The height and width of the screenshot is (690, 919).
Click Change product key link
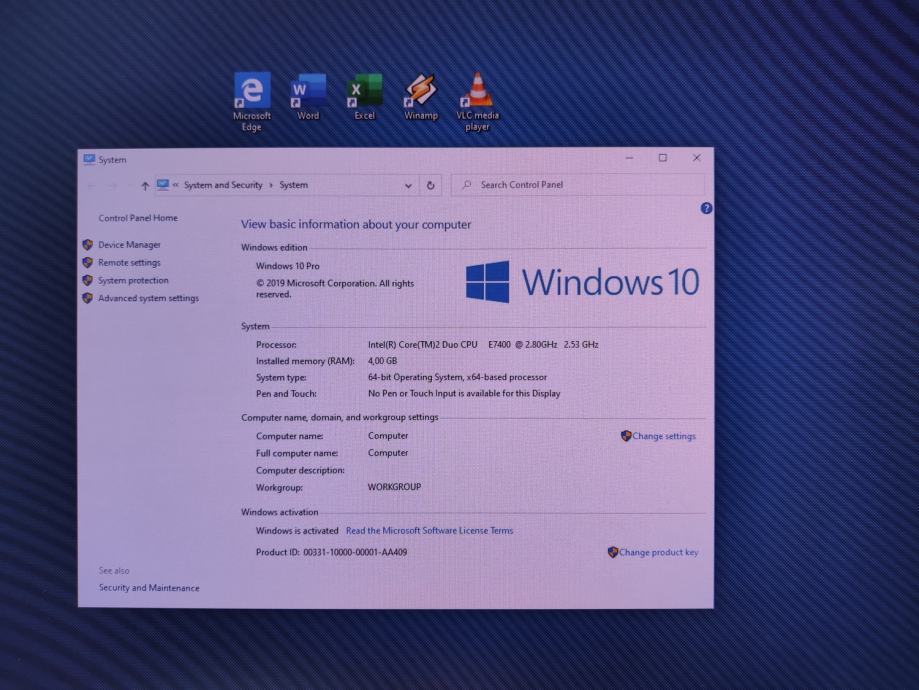point(659,552)
